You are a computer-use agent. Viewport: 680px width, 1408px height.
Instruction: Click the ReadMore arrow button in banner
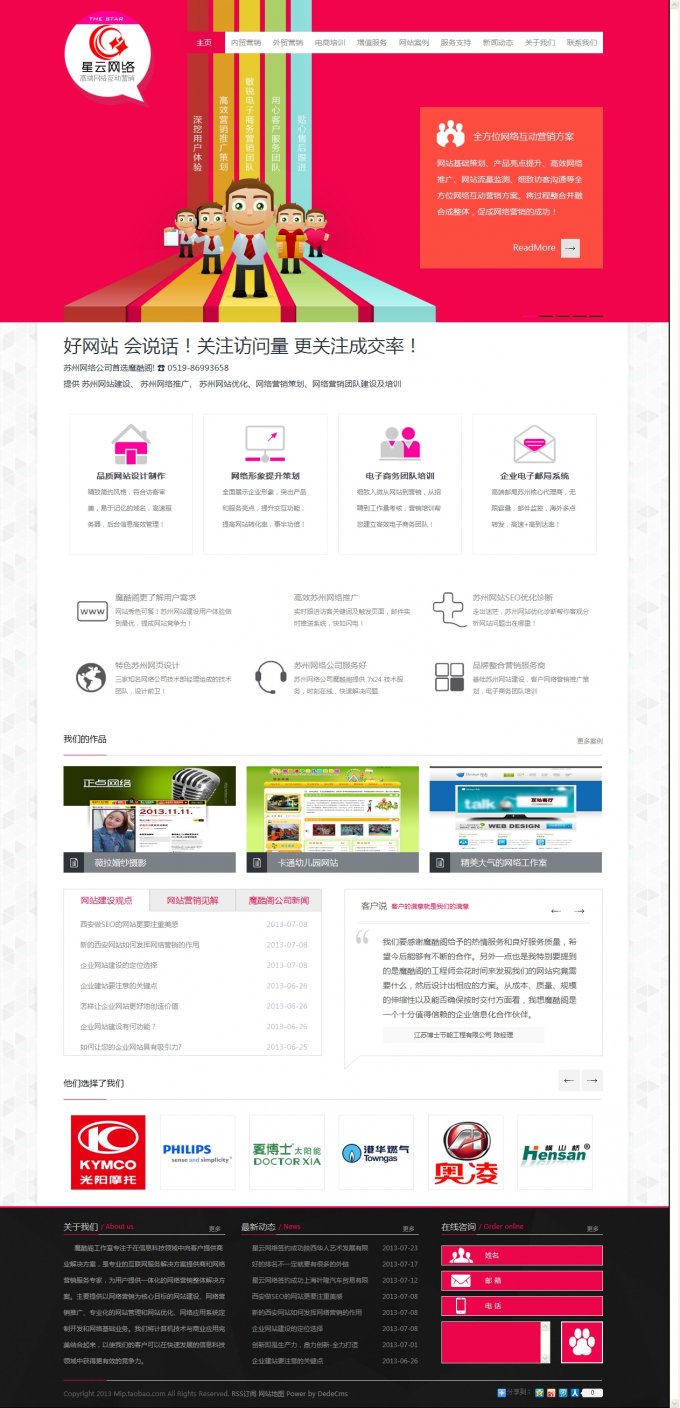tap(570, 248)
